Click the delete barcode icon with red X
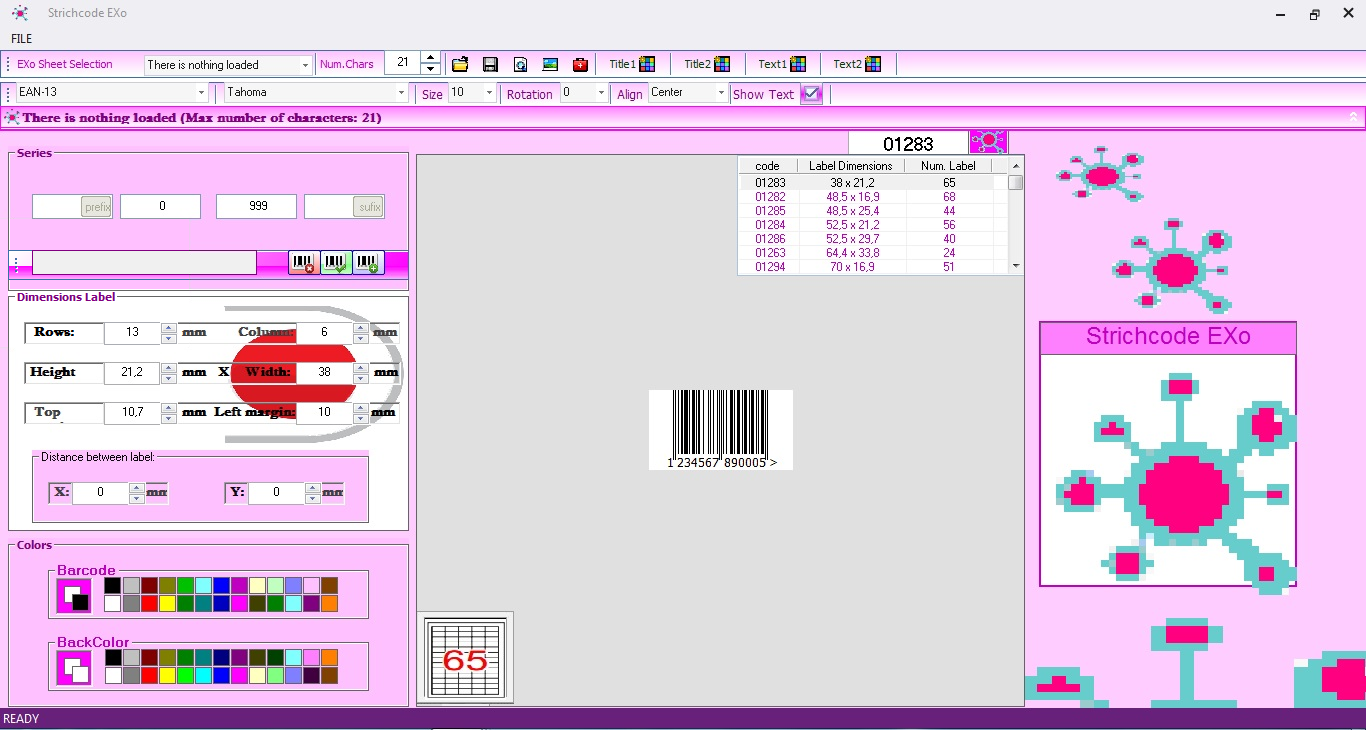1366x730 pixels. 304,263
